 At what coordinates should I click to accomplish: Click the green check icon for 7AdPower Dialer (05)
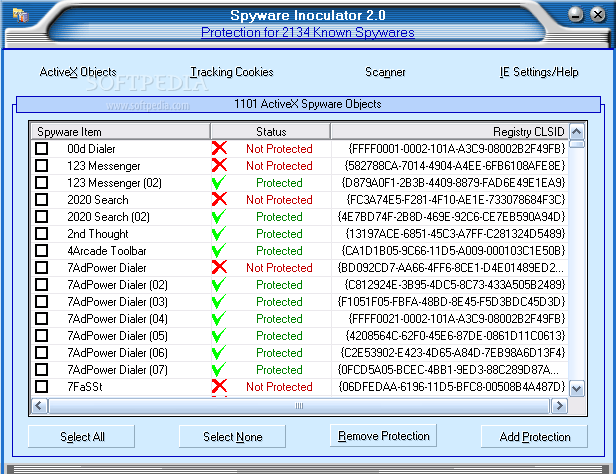[219, 335]
